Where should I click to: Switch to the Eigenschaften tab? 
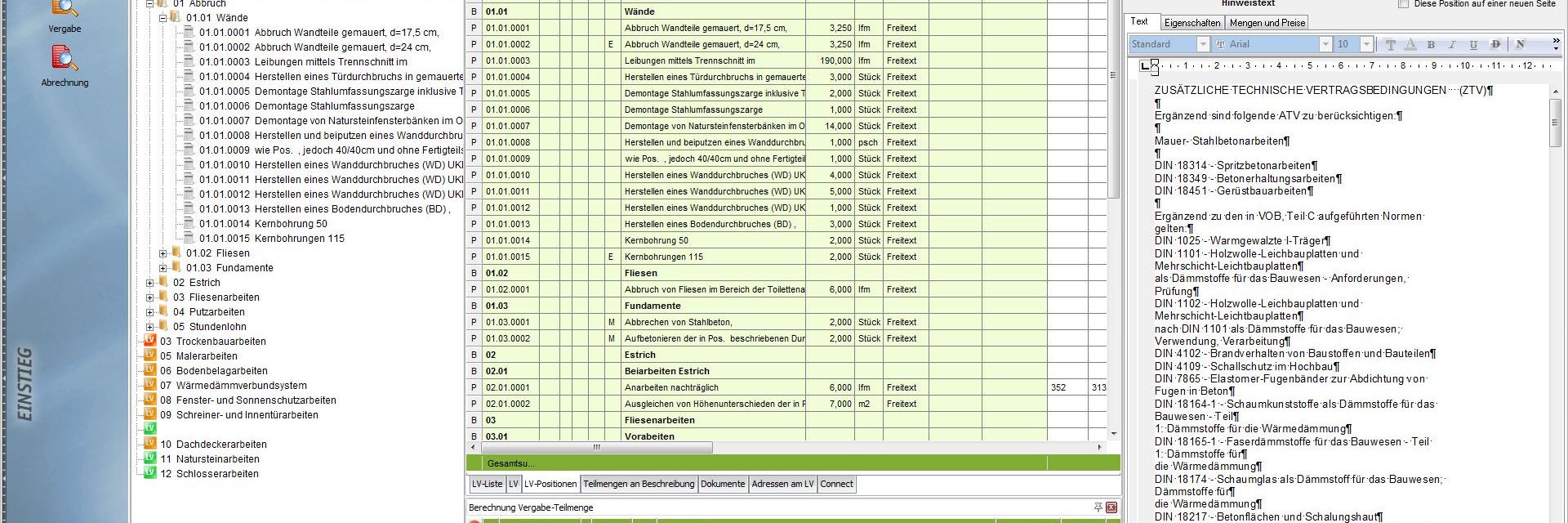pos(1192,23)
